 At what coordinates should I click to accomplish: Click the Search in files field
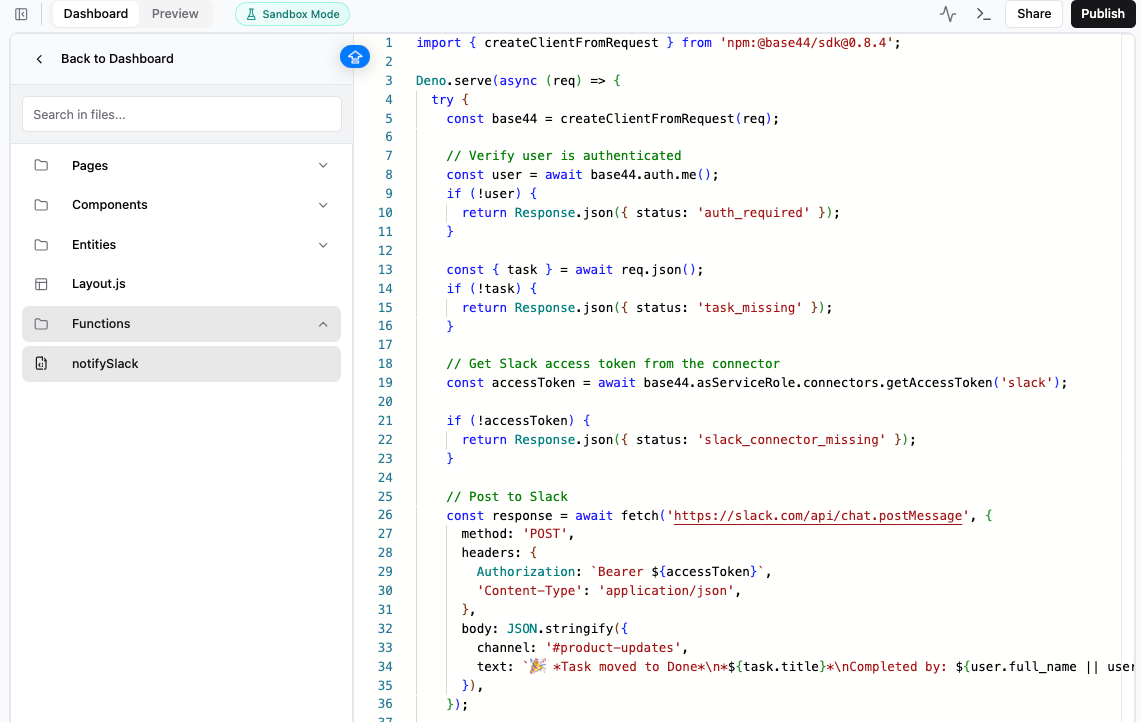coord(181,114)
